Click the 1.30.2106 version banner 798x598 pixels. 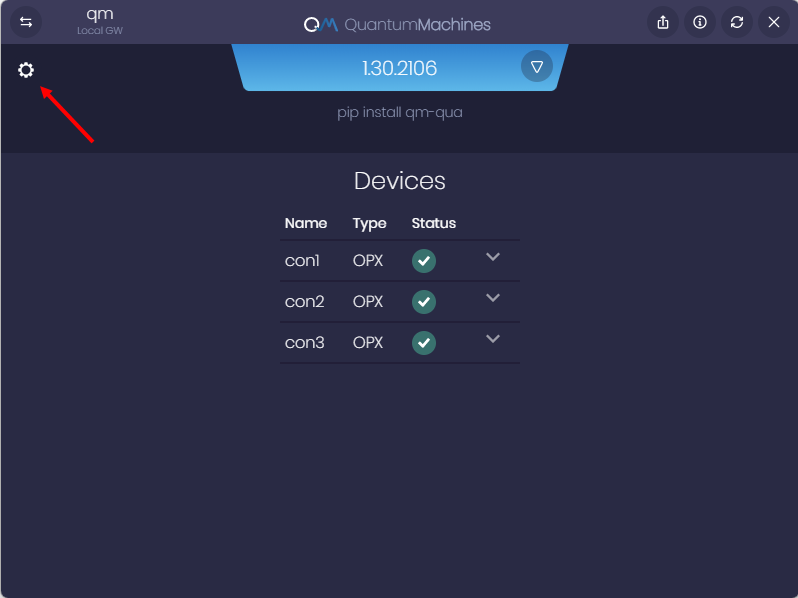(x=399, y=68)
